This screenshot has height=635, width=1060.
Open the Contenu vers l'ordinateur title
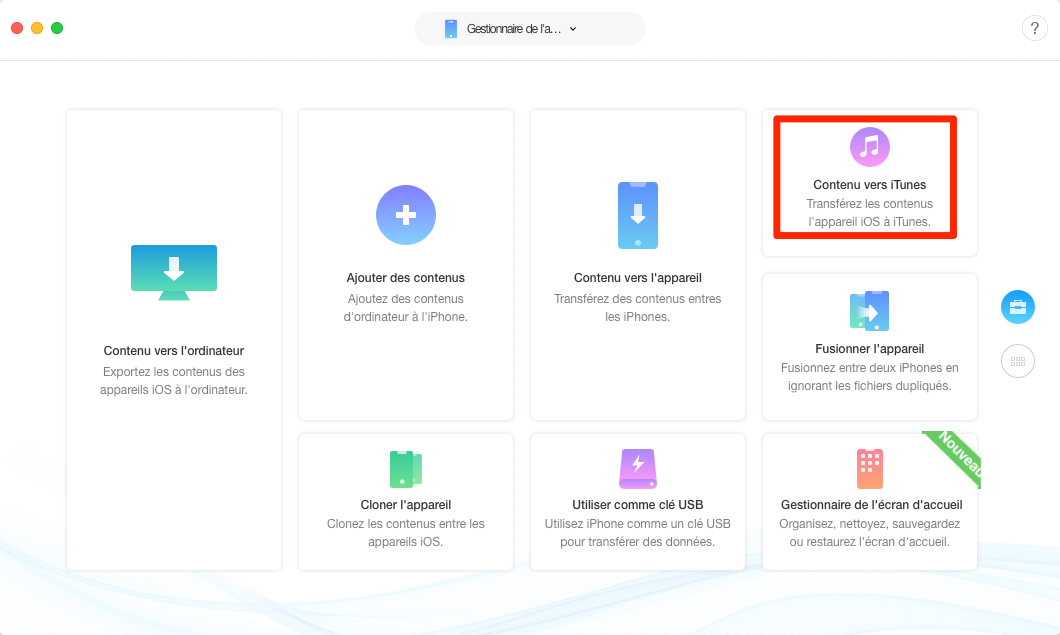tap(174, 350)
